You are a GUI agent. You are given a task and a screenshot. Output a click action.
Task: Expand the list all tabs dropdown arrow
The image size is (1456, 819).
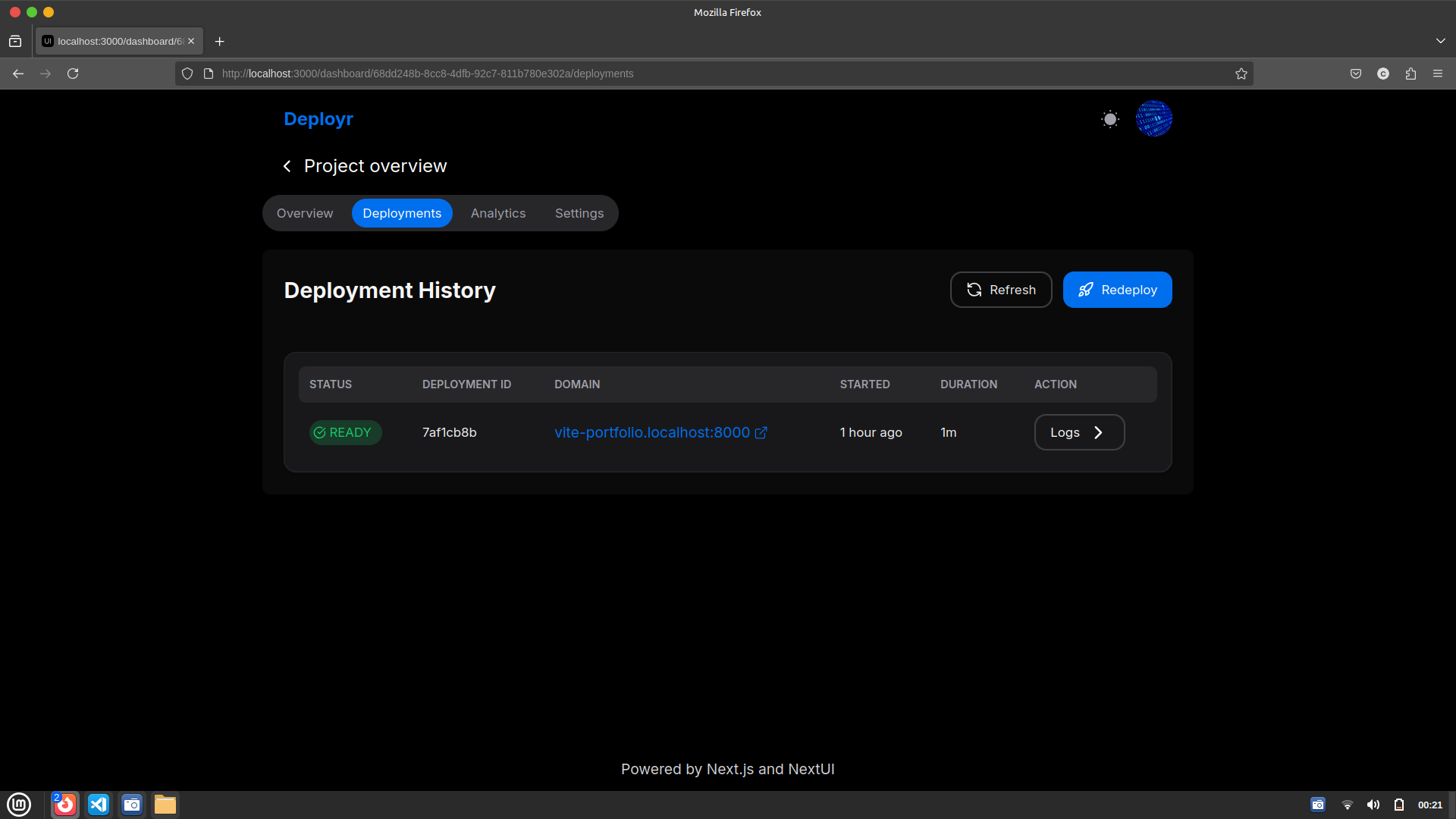click(x=1440, y=41)
